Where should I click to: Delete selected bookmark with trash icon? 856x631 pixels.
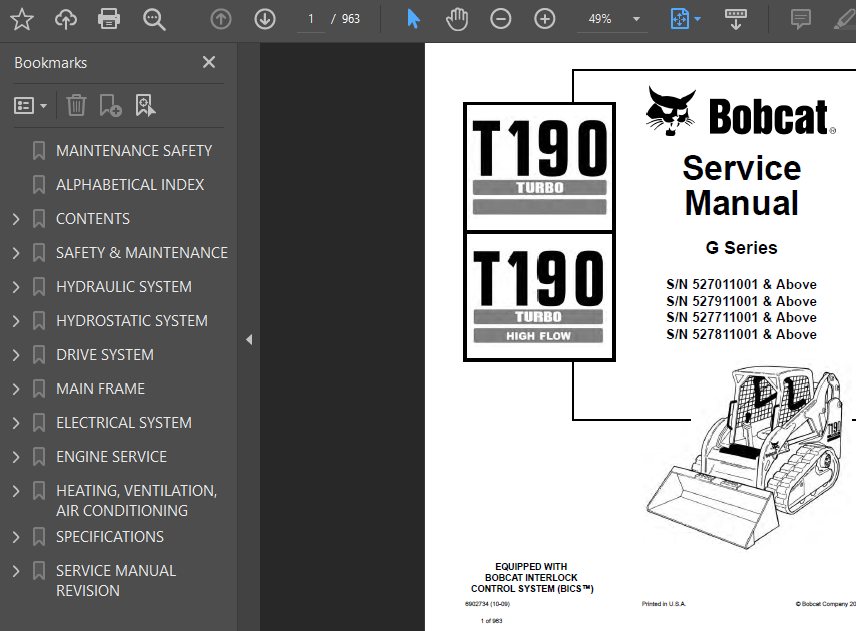pyautogui.click(x=76, y=105)
